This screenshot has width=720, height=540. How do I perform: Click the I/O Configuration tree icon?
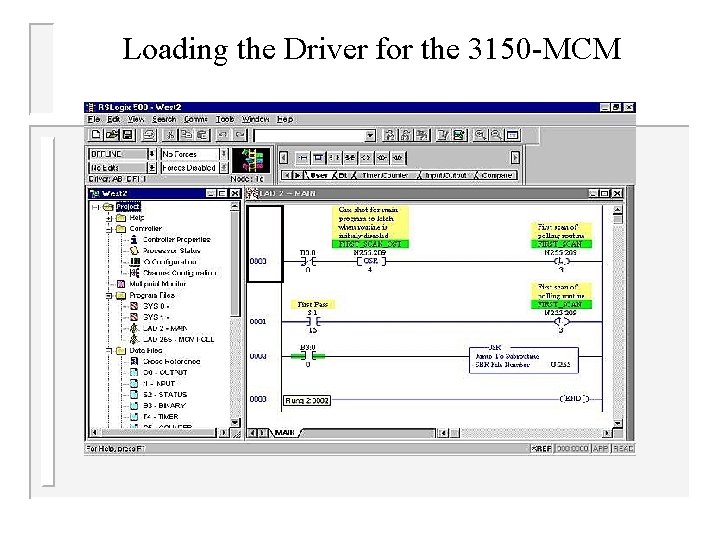pyautogui.click(x=134, y=261)
